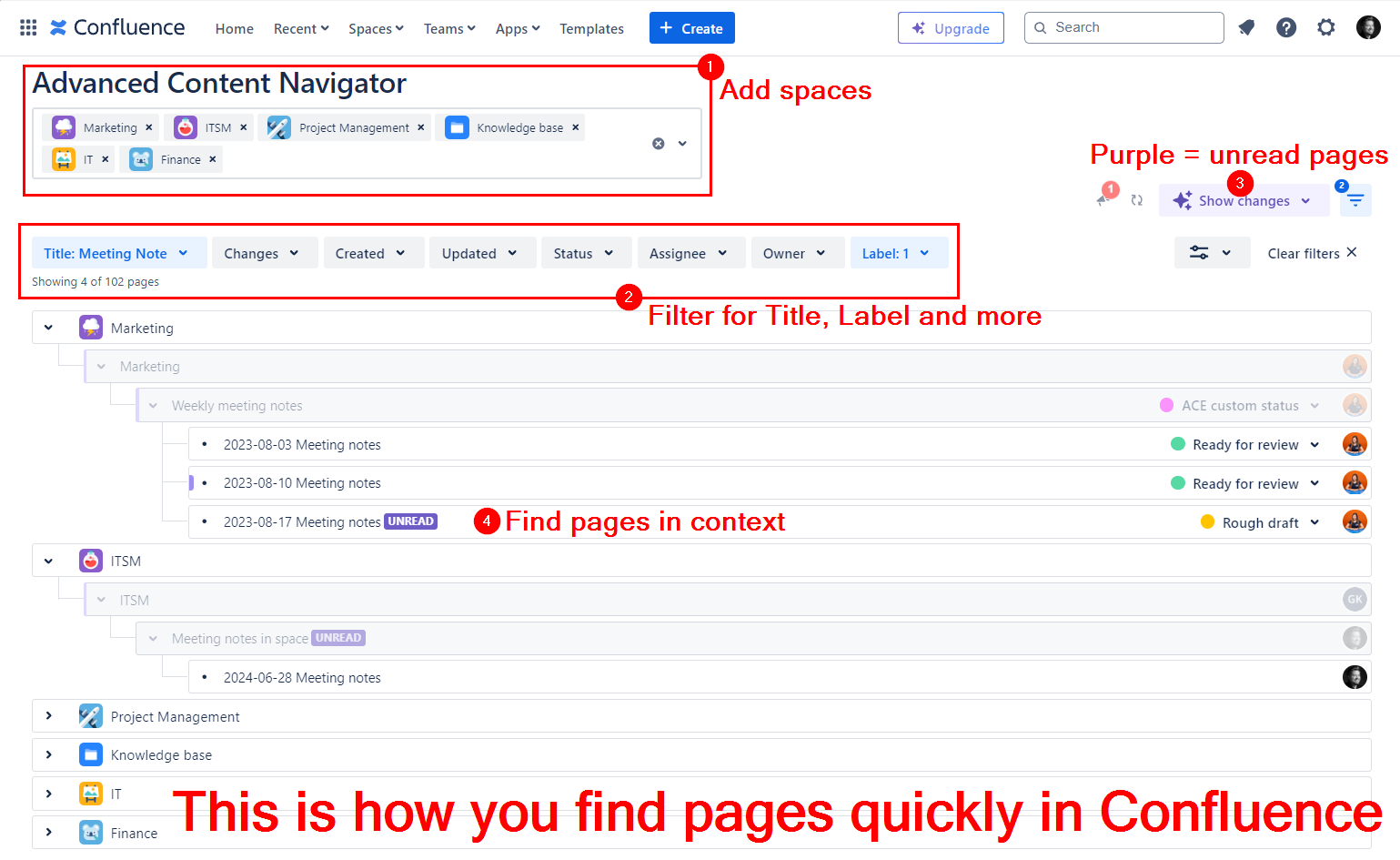Collapse the Weekly meeting notes node
The height and width of the screenshot is (860, 1400).
pos(153,406)
